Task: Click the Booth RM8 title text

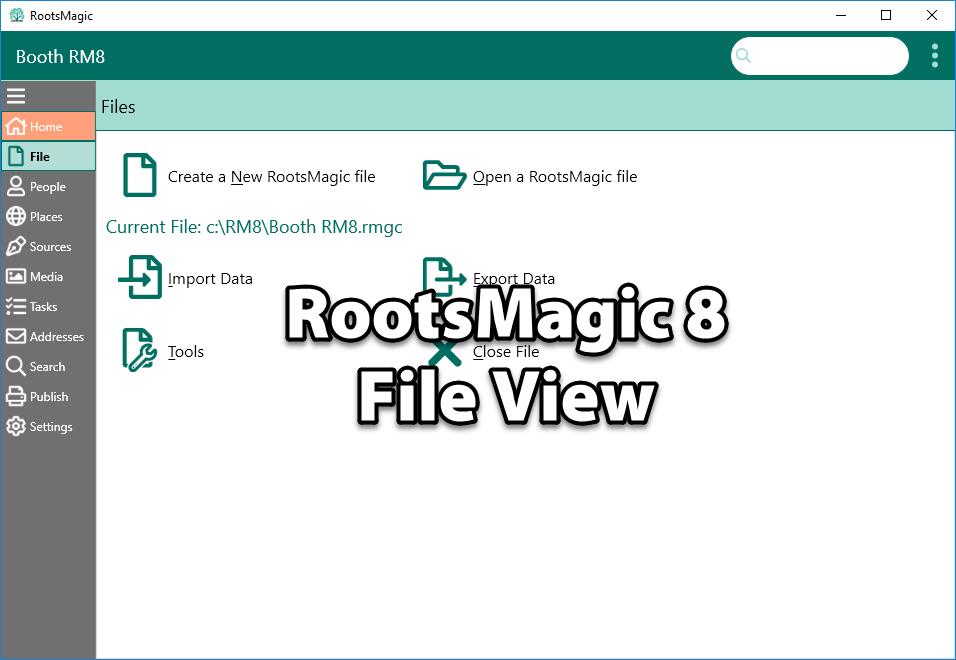Action: pos(60,57)
